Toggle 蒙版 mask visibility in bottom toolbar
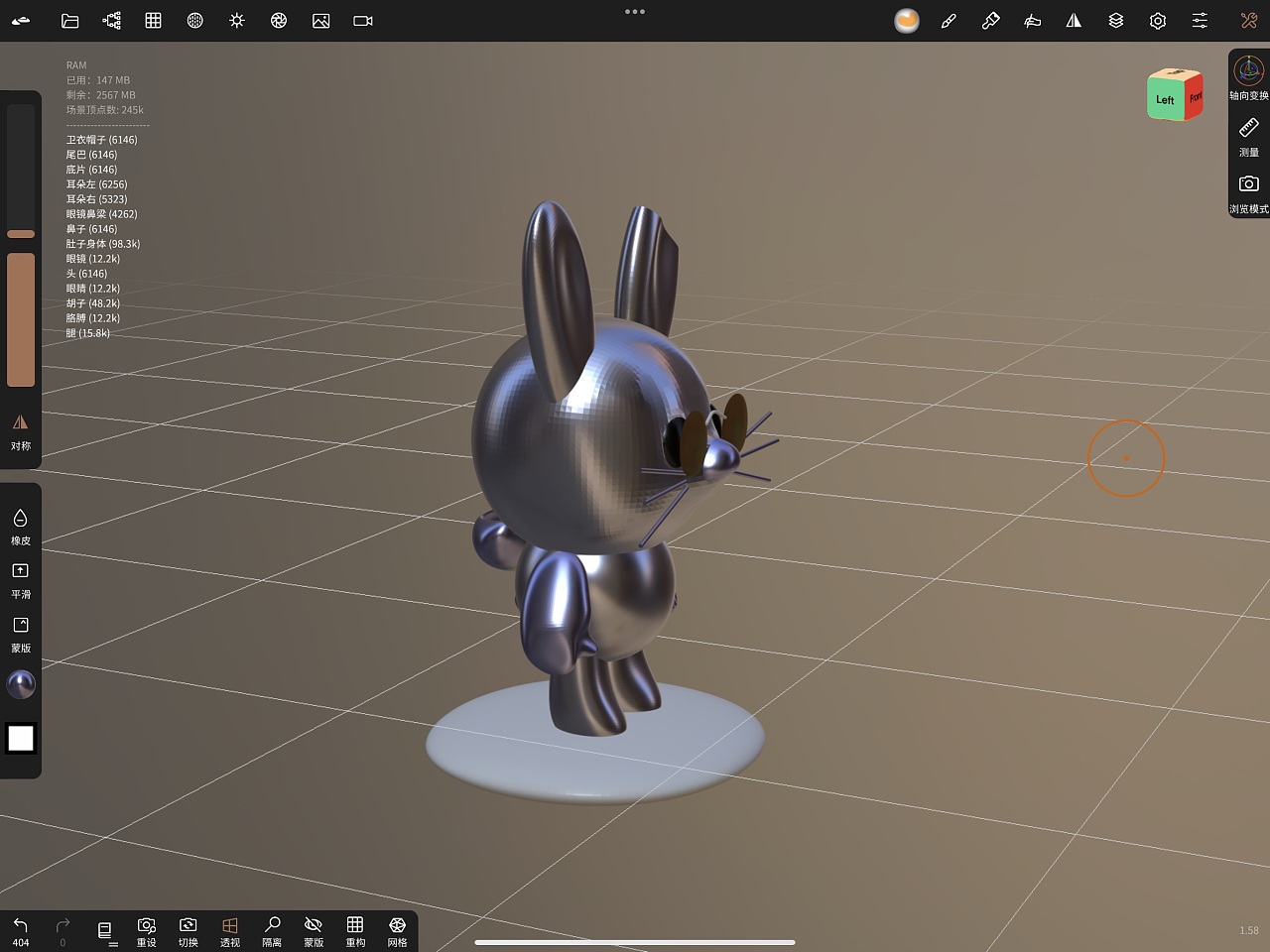The image size is (1270, 952). [x=314, y=931]
